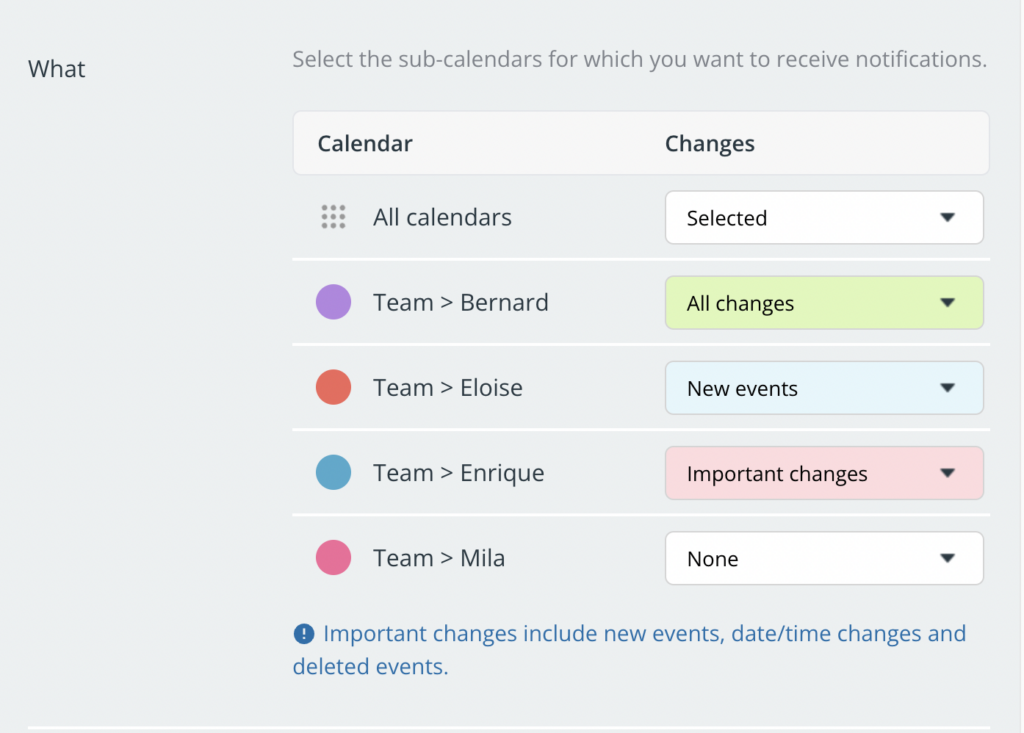Open Mila's None dropdown
Image resolution: width=1024 pixels, height=733 pixels.
pos(824,558)
